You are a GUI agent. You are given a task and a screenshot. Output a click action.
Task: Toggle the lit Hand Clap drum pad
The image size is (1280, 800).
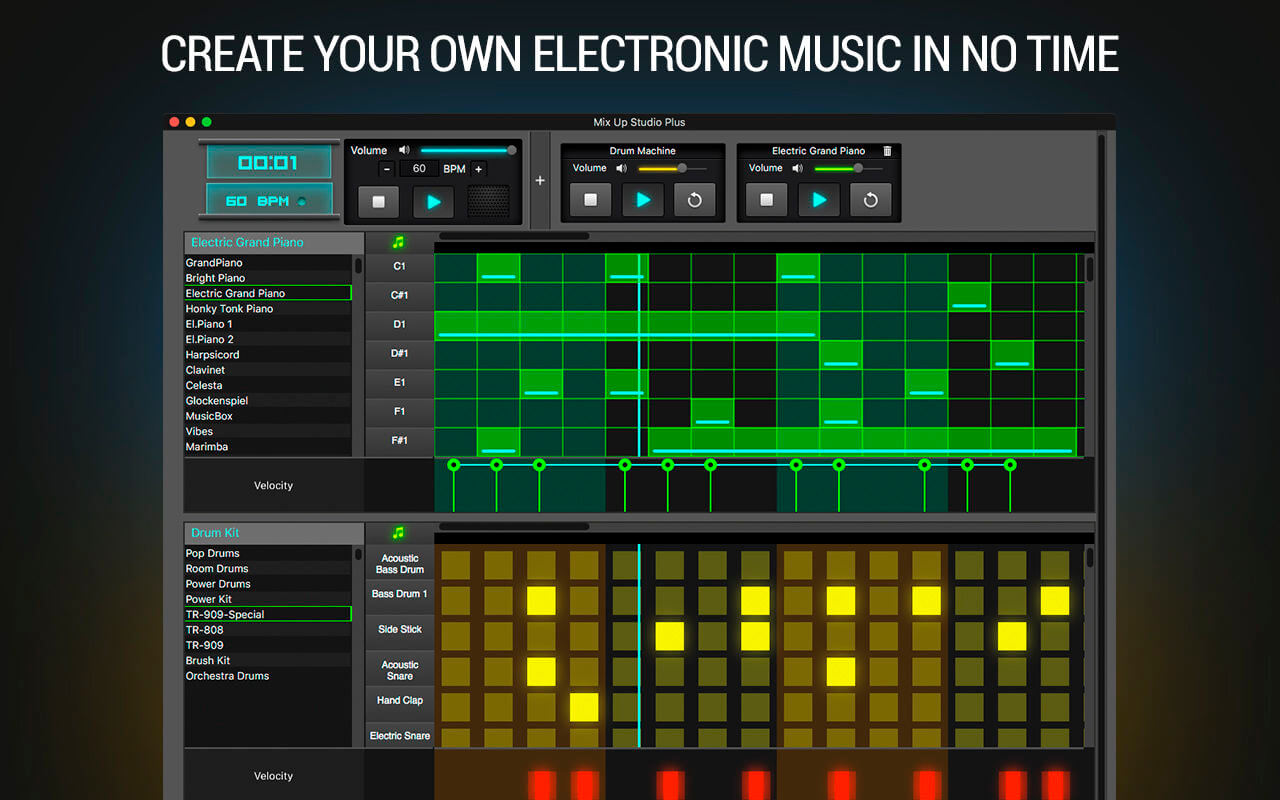pos(584,707)
